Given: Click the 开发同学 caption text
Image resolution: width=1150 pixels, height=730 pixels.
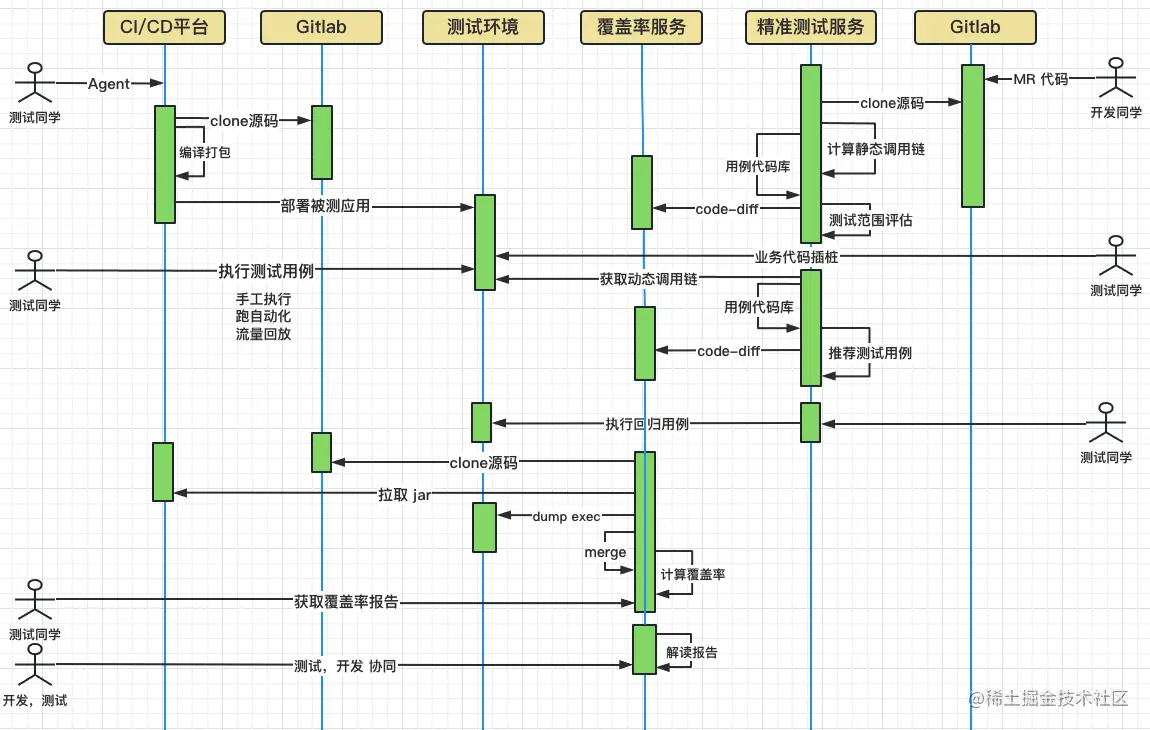Looking at the screenshot, I should (x=1116, y=112).
